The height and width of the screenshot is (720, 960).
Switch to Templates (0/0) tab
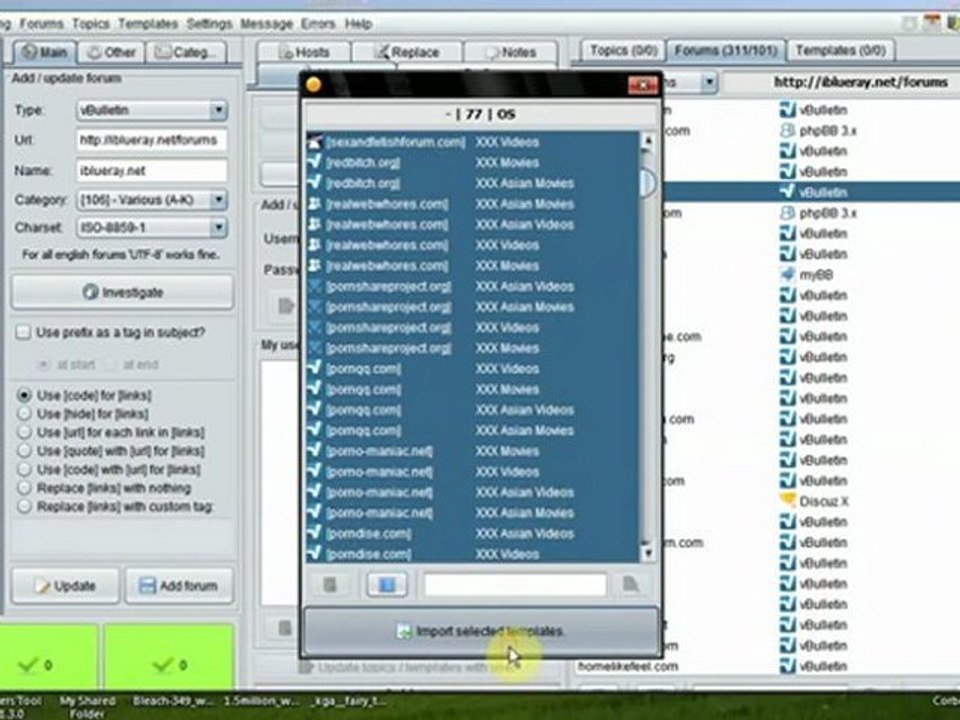click(x=841, y=50)
